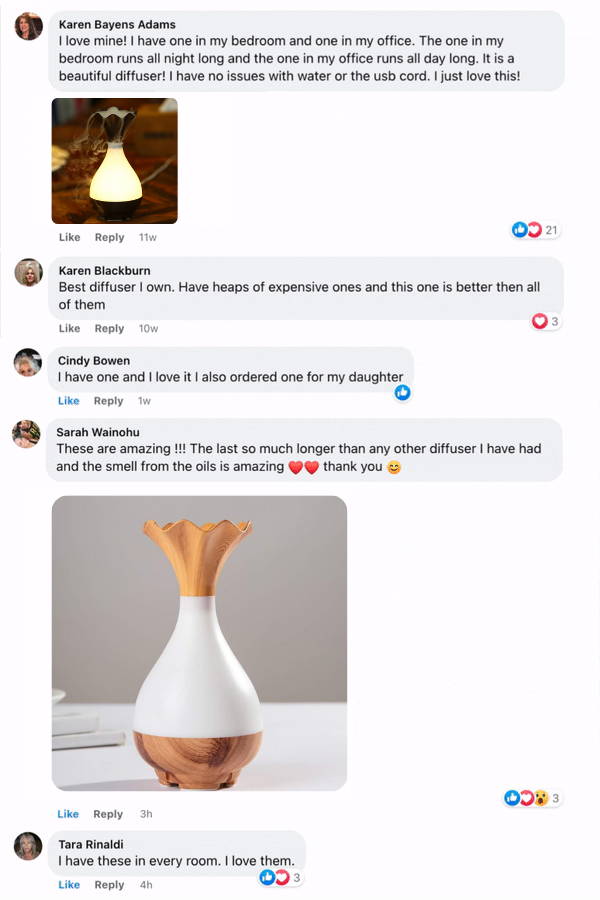Open Karen Bayens Adams' profile picture
Image resolution: width=600 pixels, height=900 pixels.
point(29,26)
